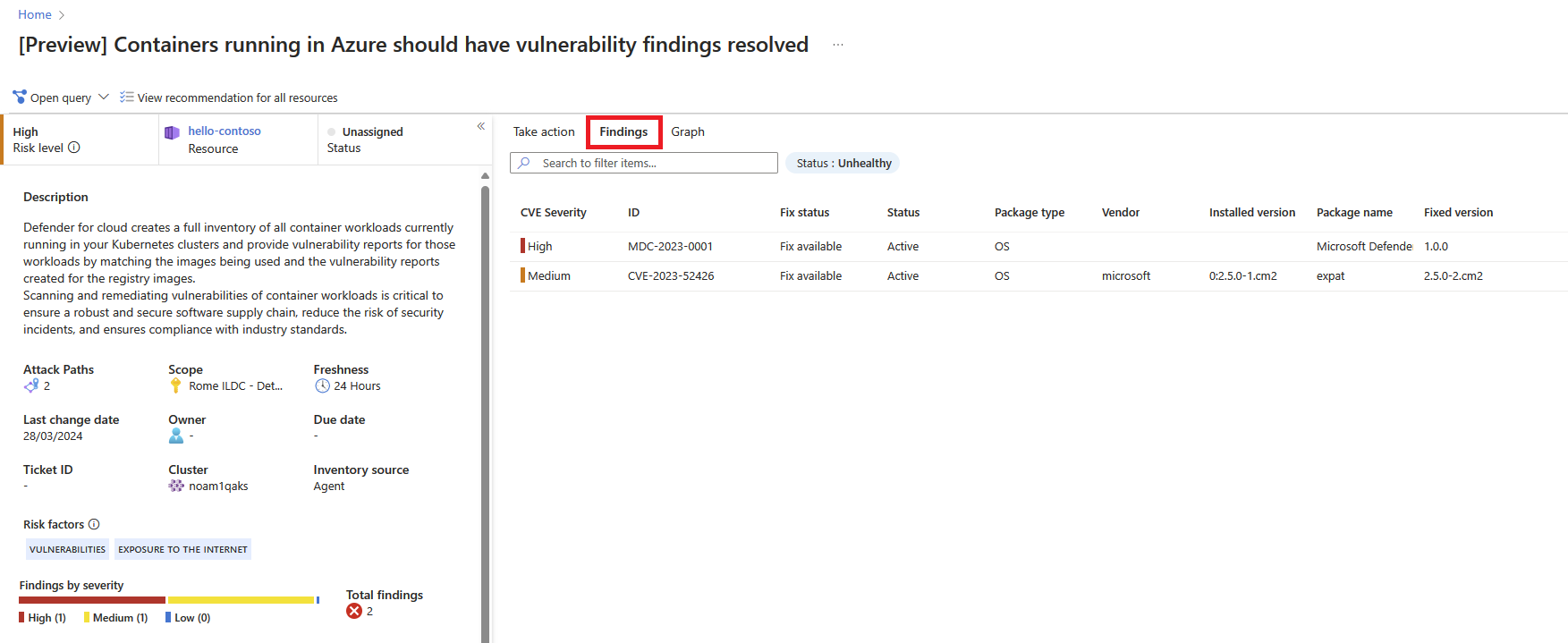Open View recommendation for all resources
The image size is (1568, 643).
[237, 97]
